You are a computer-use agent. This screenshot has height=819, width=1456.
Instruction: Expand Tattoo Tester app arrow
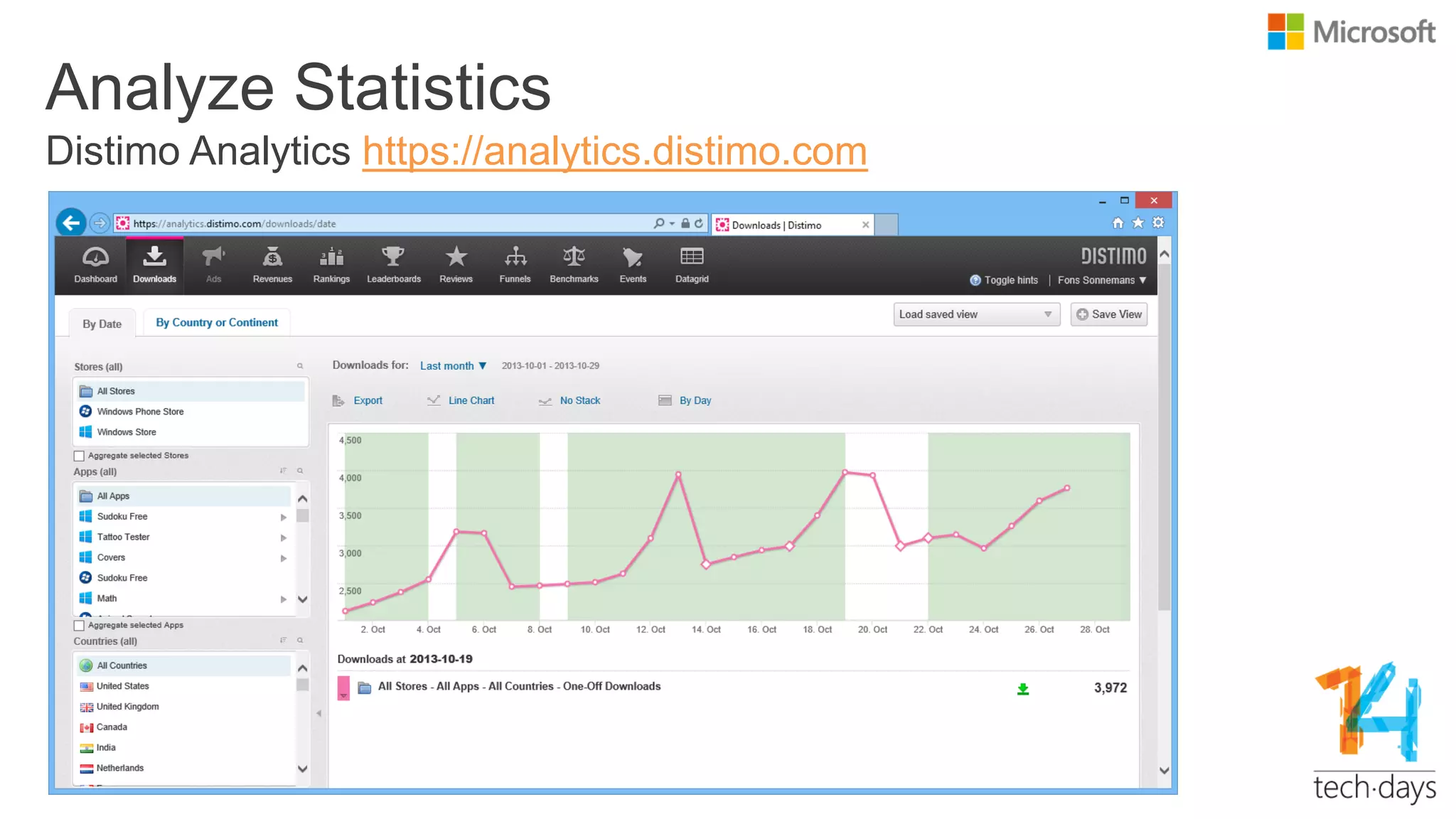point(284,537)
